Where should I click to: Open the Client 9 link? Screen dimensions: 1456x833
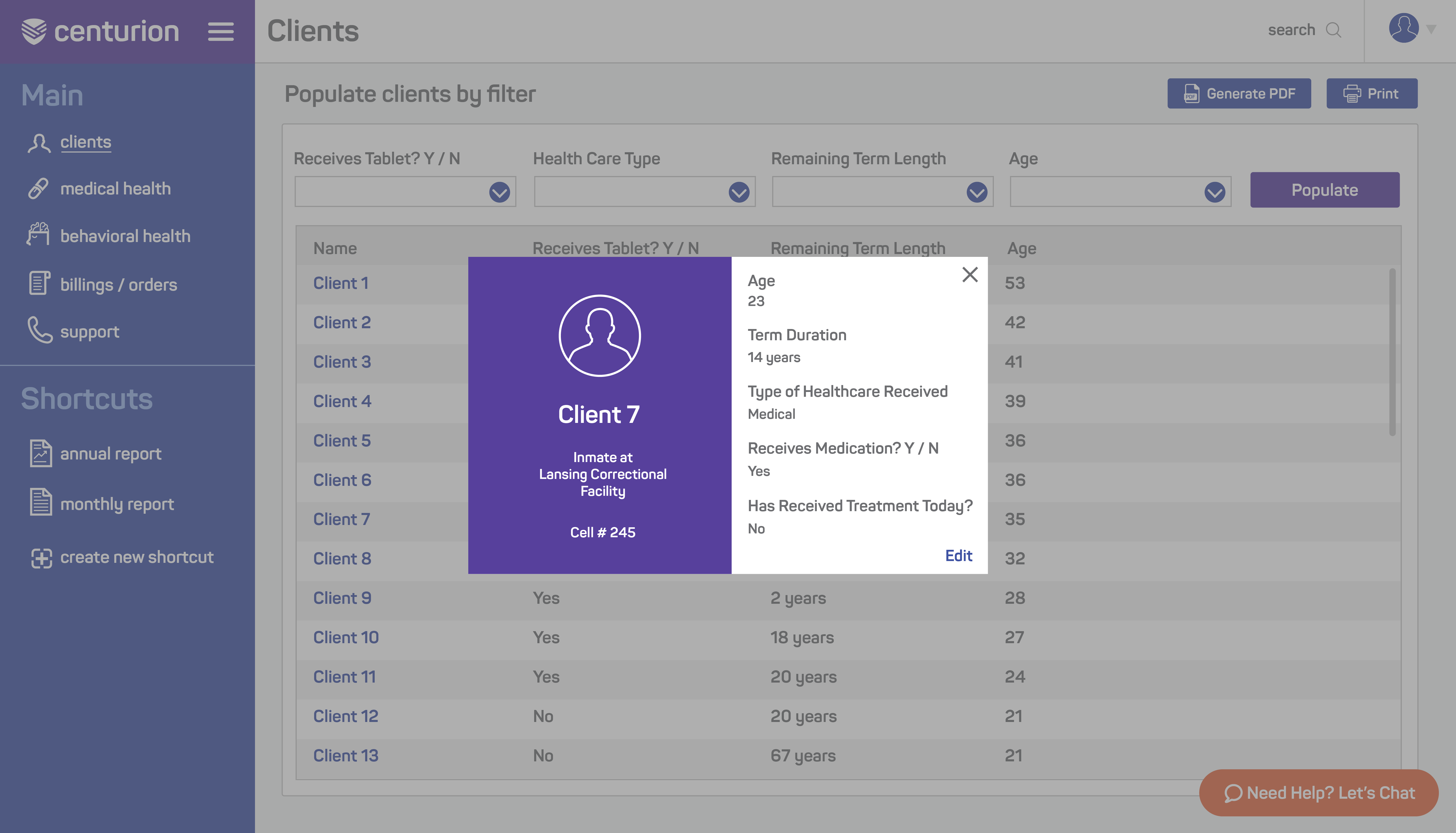(x=342, y=598)
